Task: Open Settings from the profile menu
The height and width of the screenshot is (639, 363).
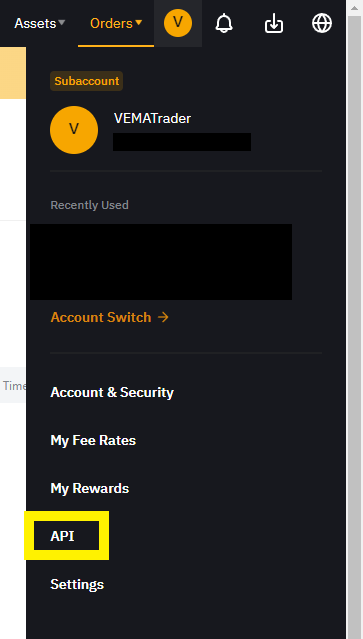Action: click(77, 584)
